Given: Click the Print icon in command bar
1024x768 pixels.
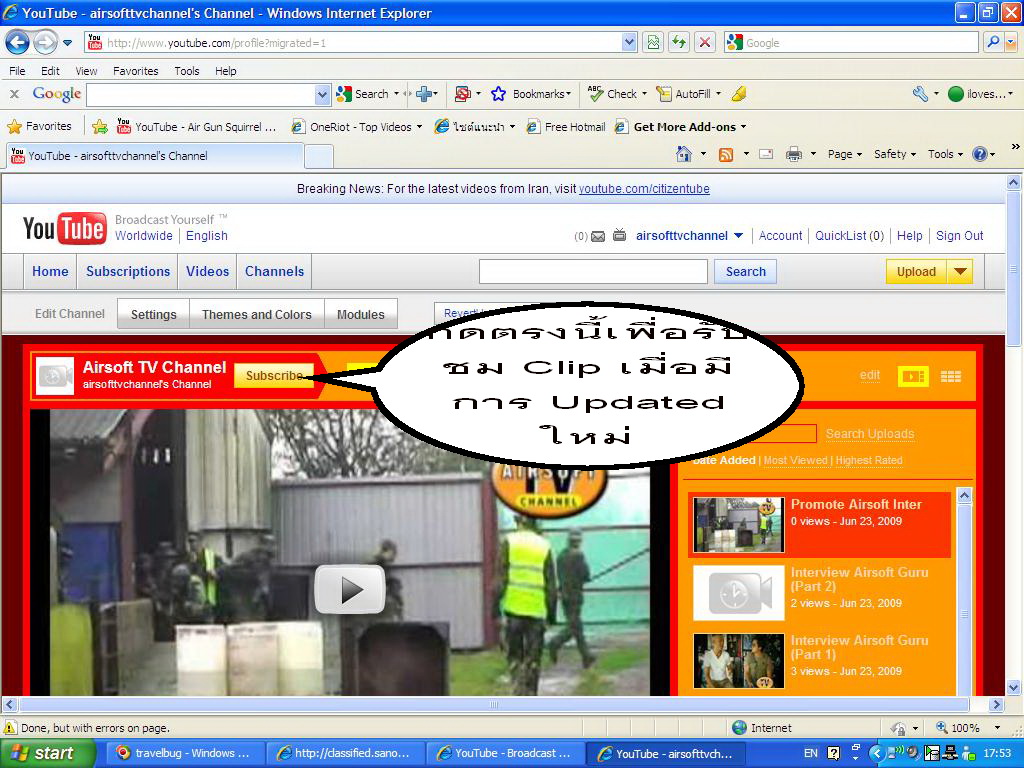Looking at the screenshot, I should [793, 154].
